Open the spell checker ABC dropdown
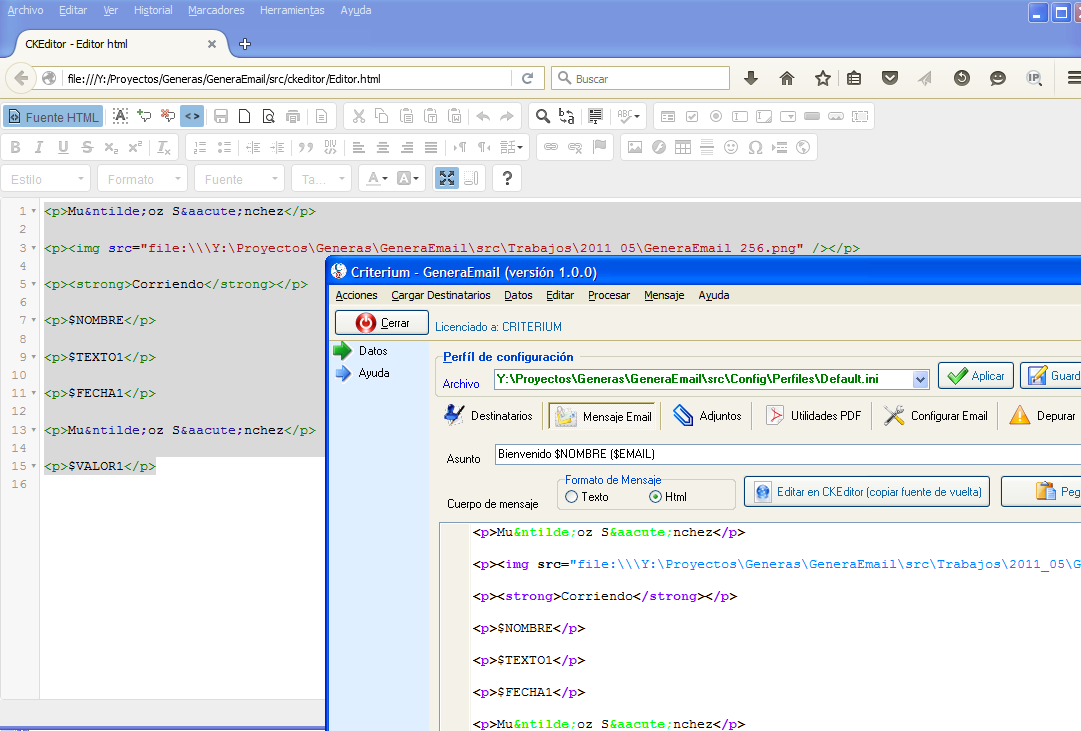Viewport: 1081px width, 731px height. [x=628, y=117]
